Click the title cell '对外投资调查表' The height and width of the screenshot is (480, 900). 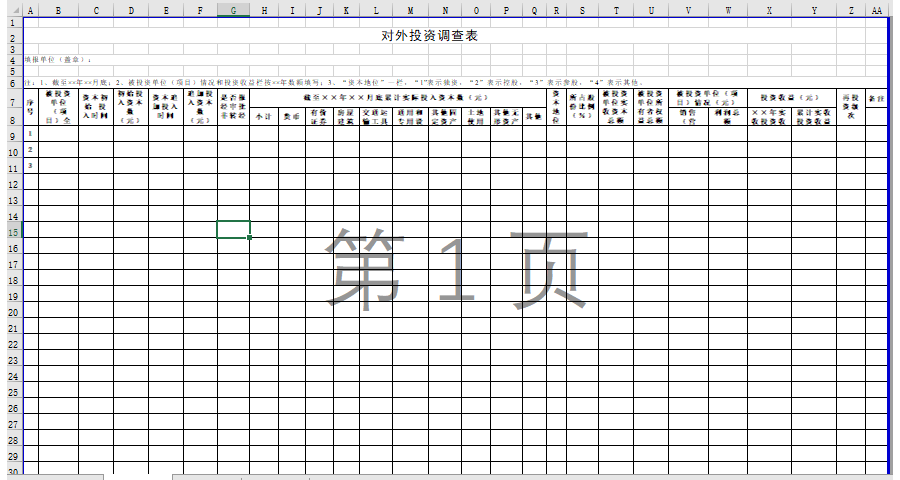430,36
